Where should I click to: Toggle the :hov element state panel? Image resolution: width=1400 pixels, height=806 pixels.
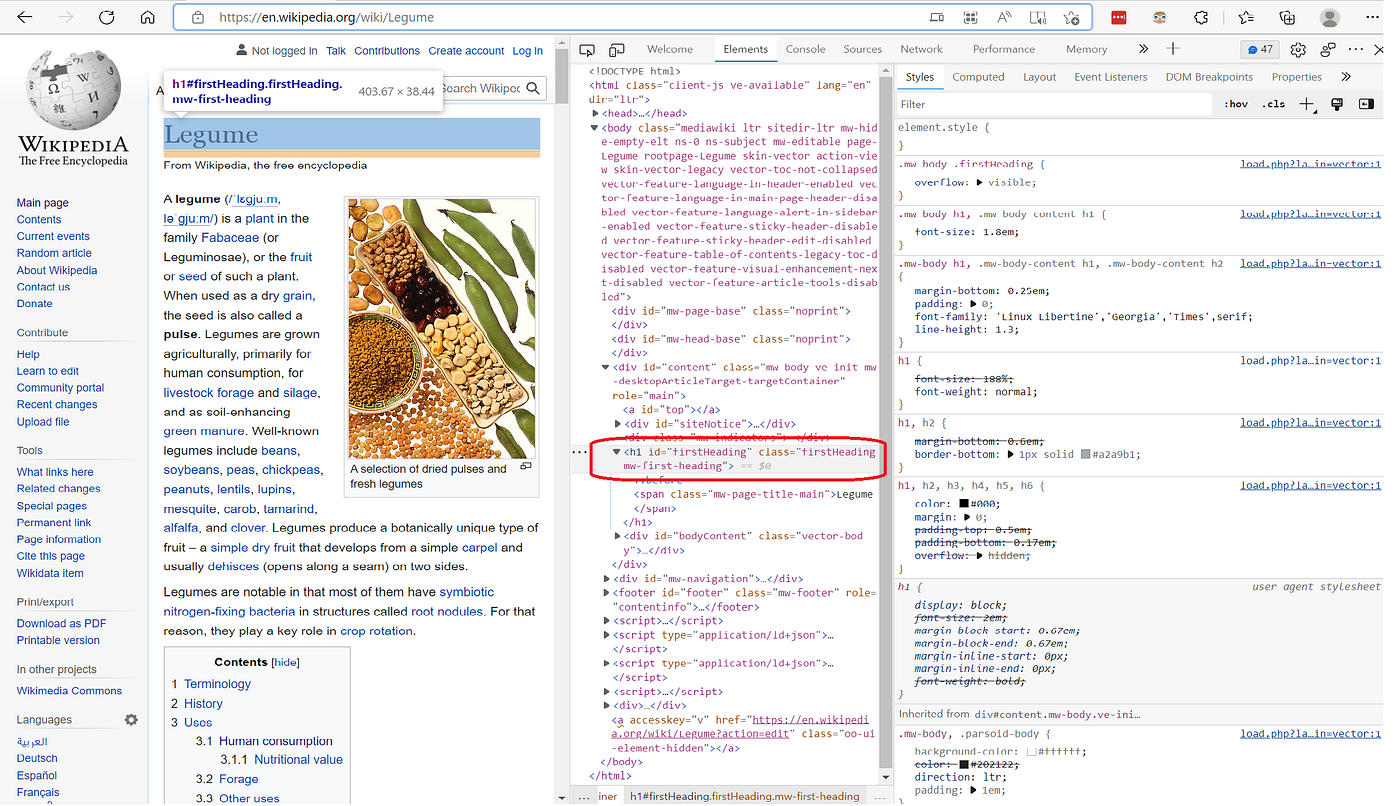[x=1236, y=104]
